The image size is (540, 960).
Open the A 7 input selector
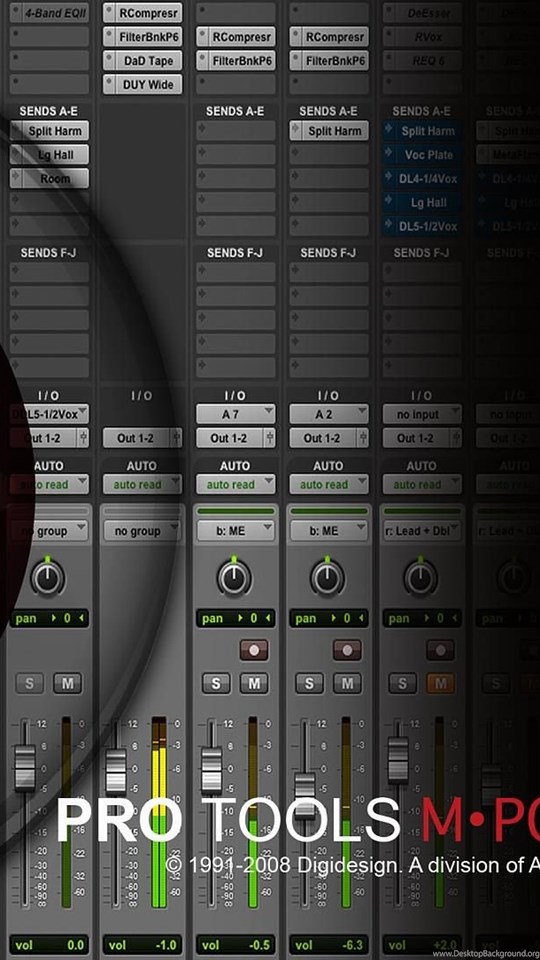(x=236, y=414)
